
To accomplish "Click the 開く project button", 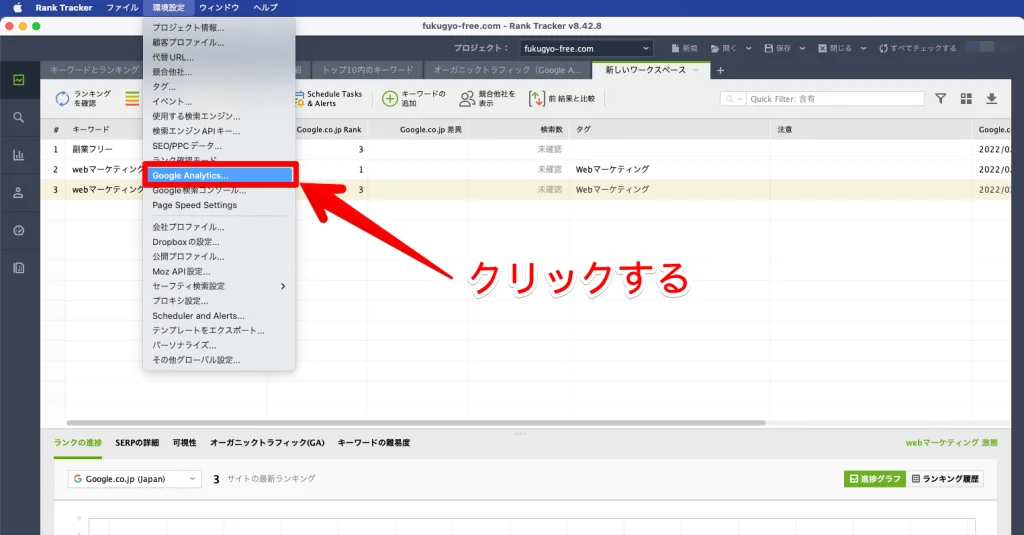I will (x=724, y=48).
